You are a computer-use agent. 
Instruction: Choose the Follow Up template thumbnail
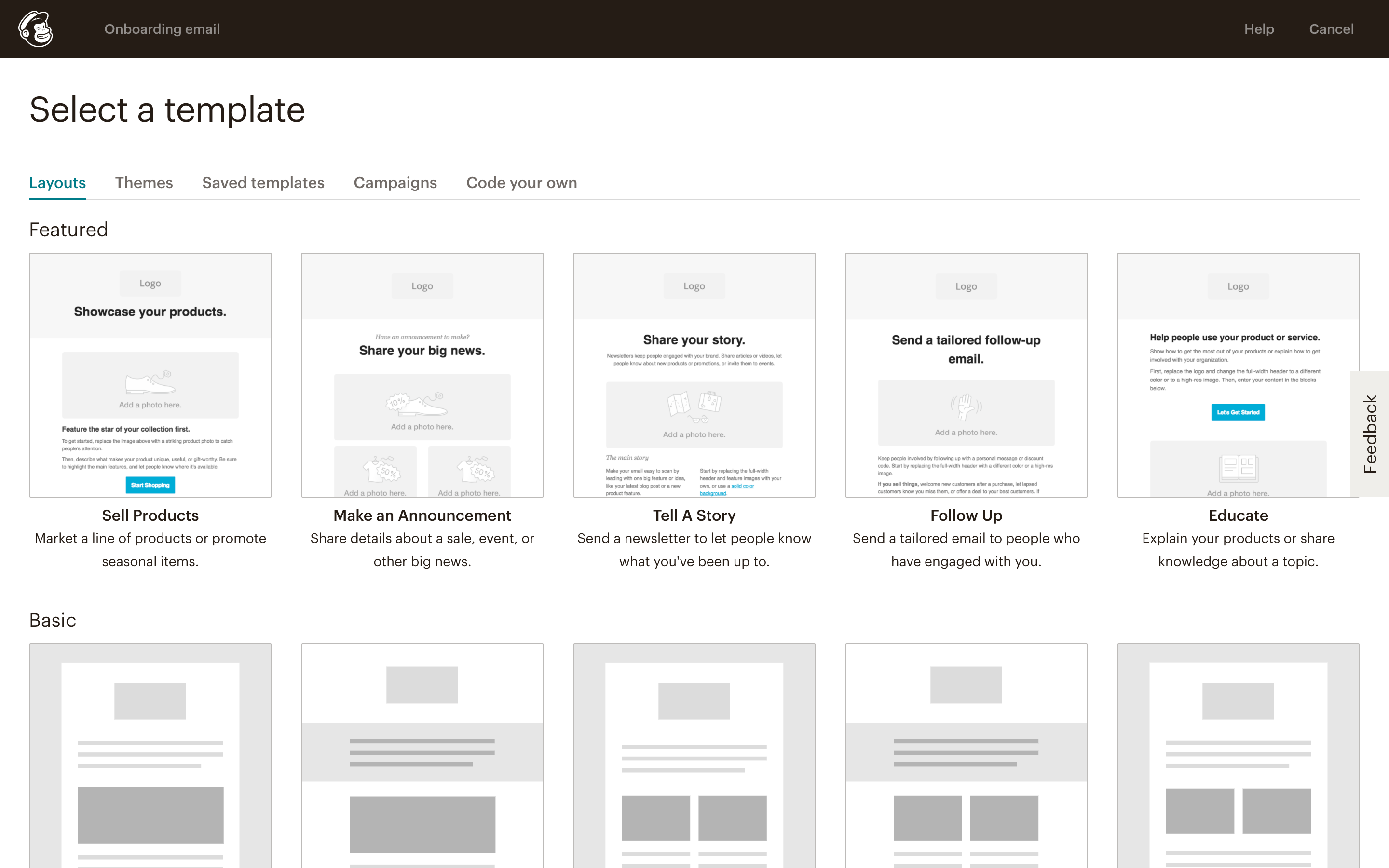966,374
